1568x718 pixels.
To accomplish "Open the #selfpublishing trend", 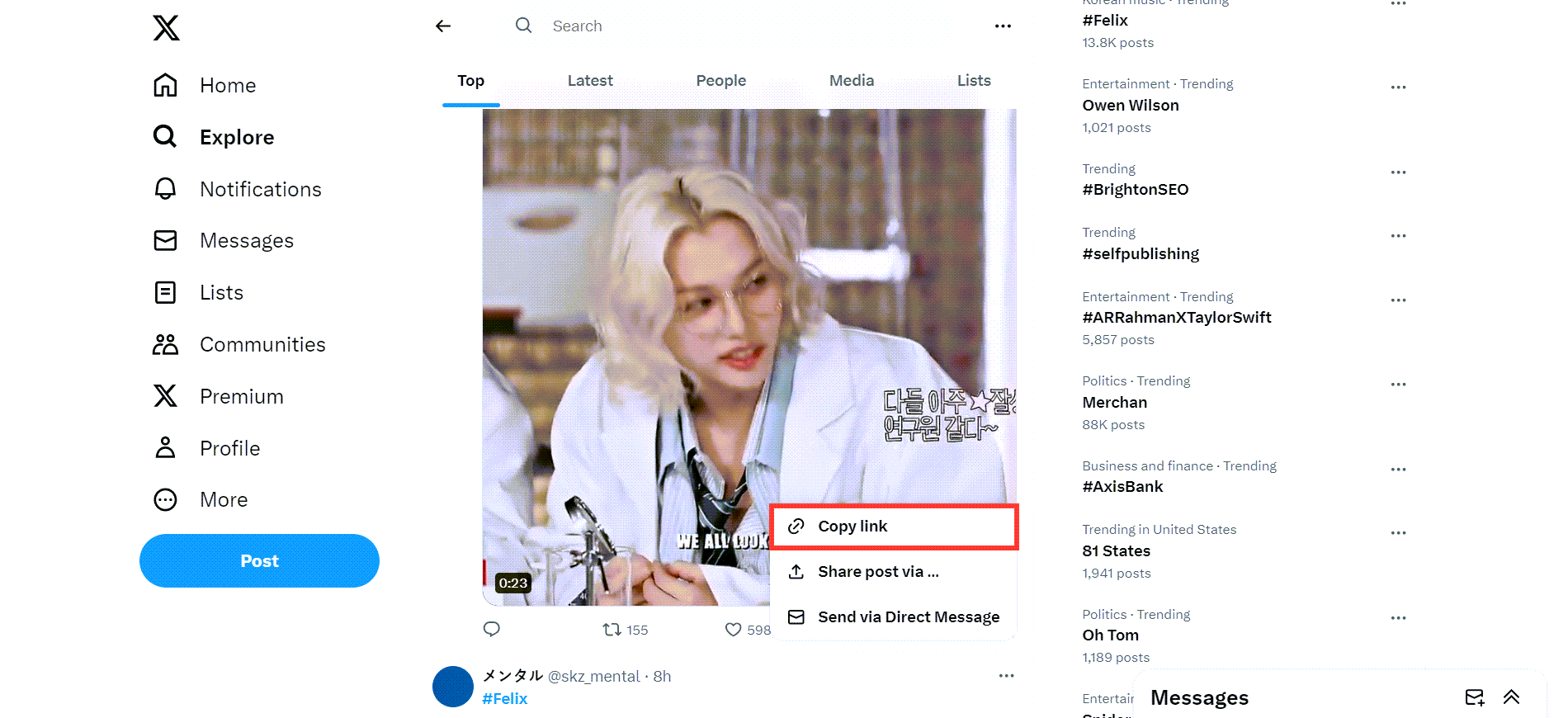I will (x=1141, y=254).
